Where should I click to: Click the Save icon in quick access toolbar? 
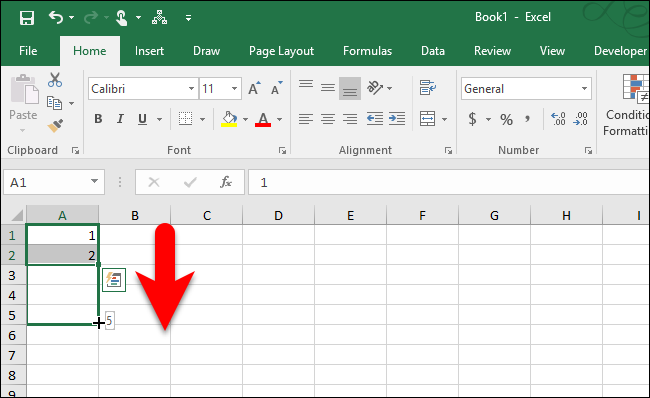(27, 18)
